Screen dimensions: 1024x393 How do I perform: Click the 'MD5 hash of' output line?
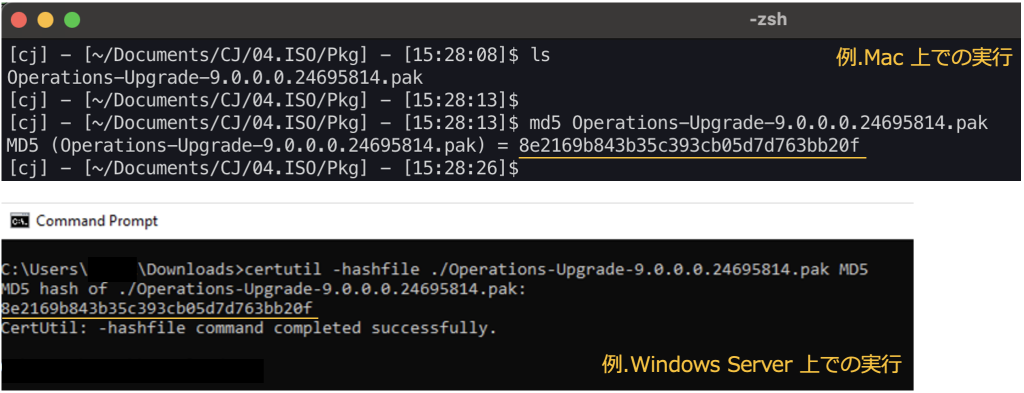pos(264,289)
